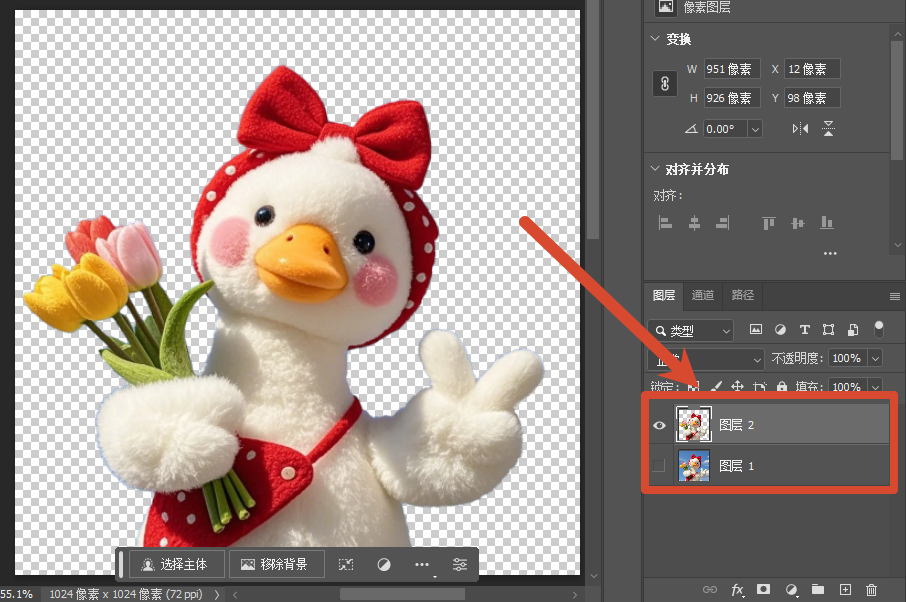Screen dimensions: 906x602
Task: Open the 填充 slider dropdown
Action: [x=875, y=386]
